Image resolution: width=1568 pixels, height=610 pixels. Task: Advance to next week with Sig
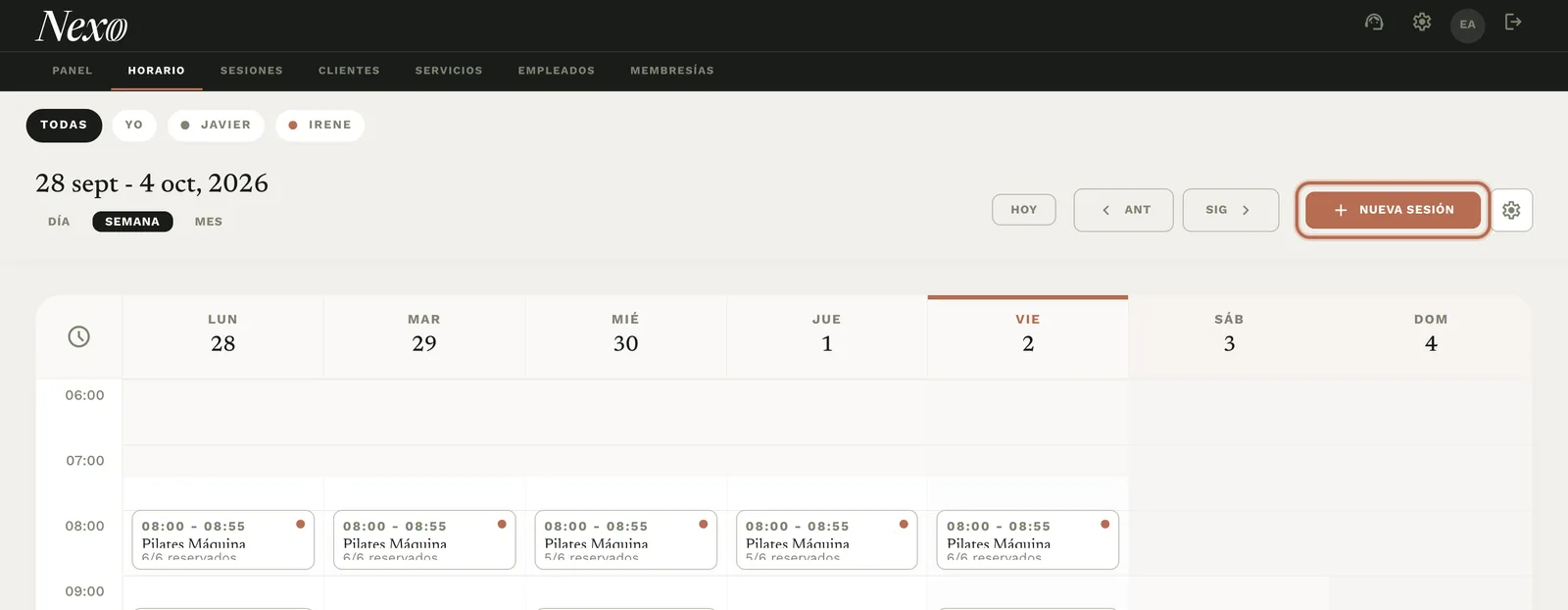click(1231, 210)
